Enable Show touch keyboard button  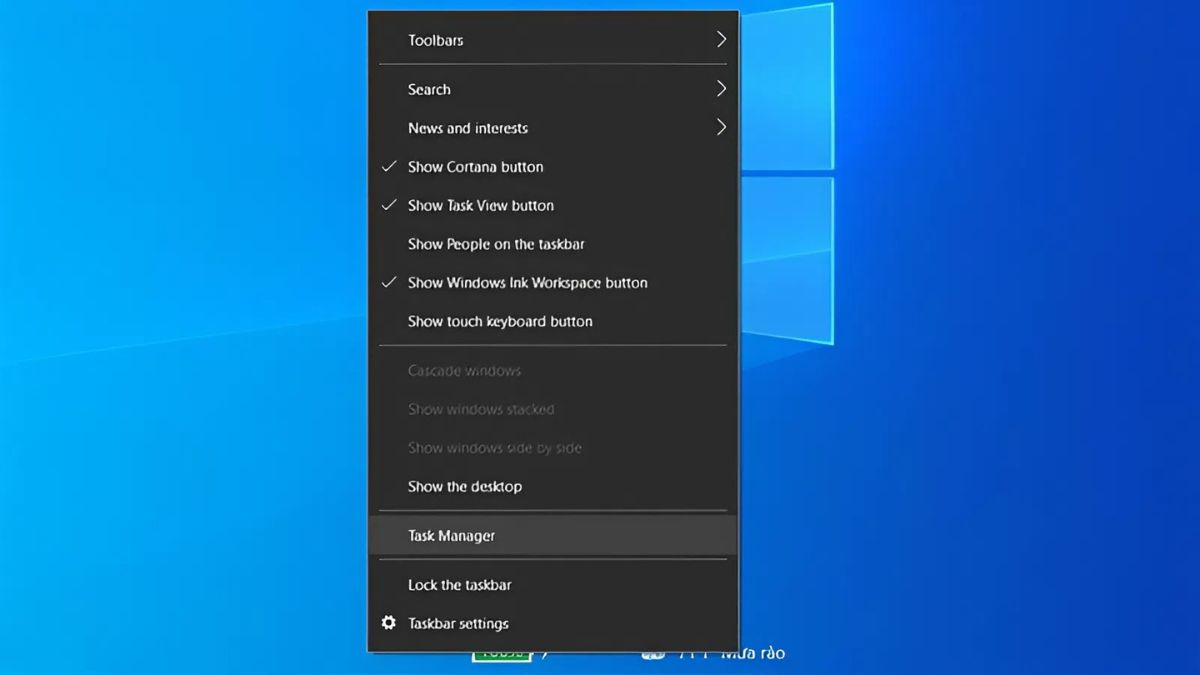(x=501, y=321)
